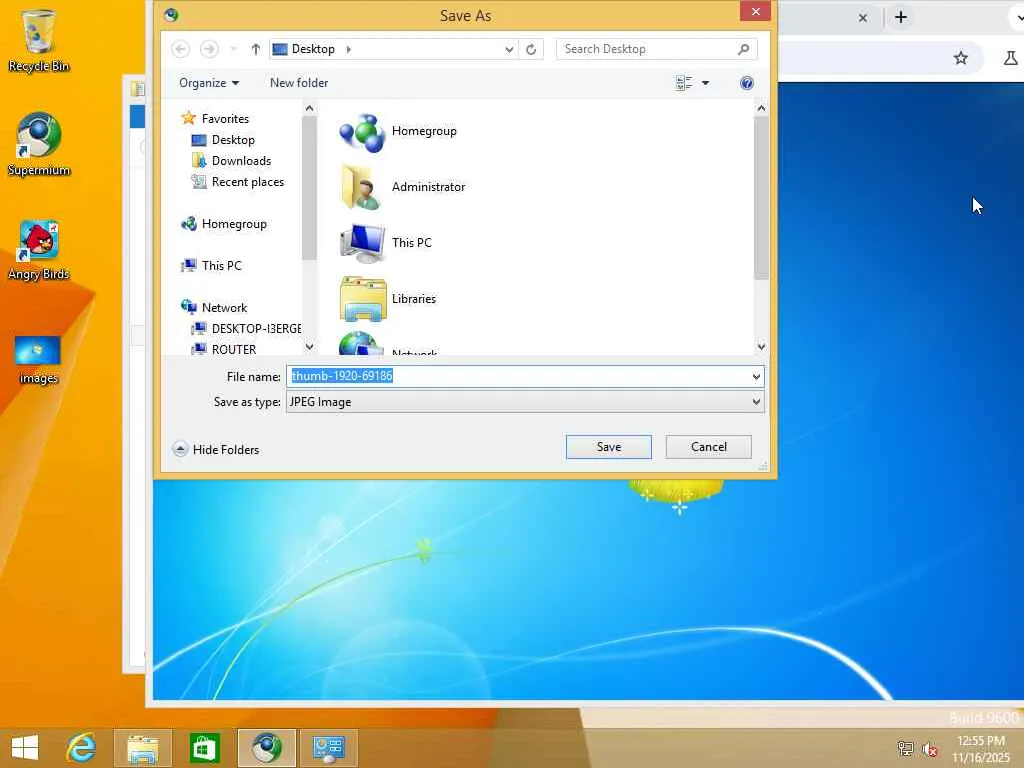1024x768 pixels.
Task: Open view options dropdown arrow
Action: 705,83
